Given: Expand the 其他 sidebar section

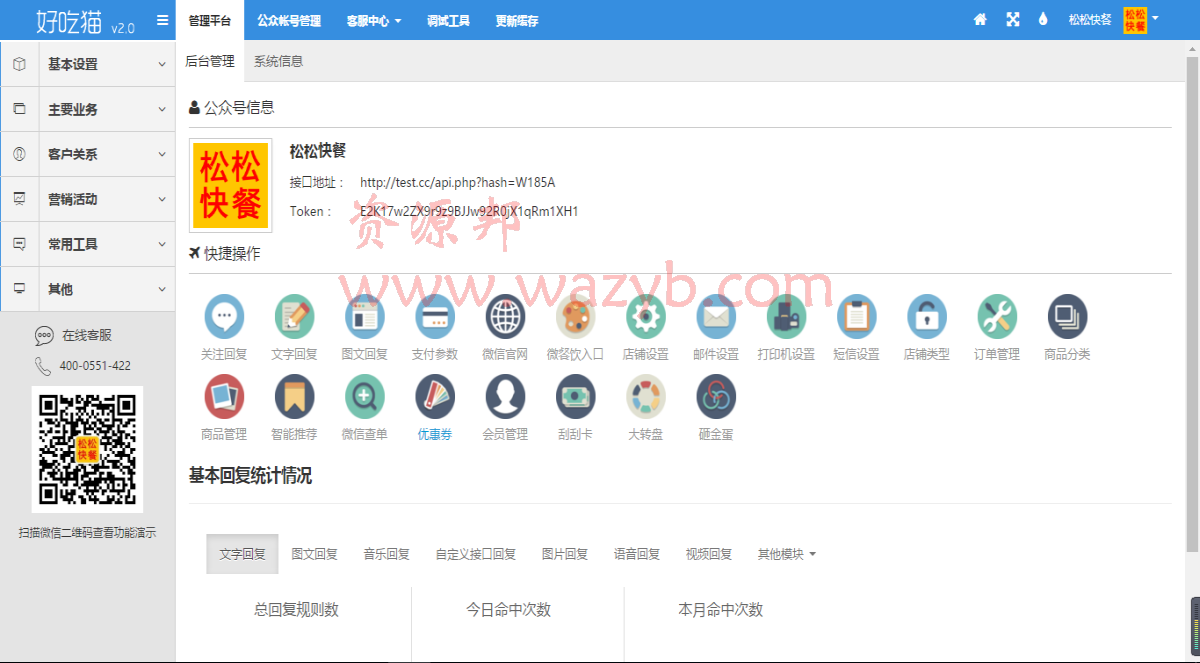Looking at the screenshot, I should coord(88,289).
